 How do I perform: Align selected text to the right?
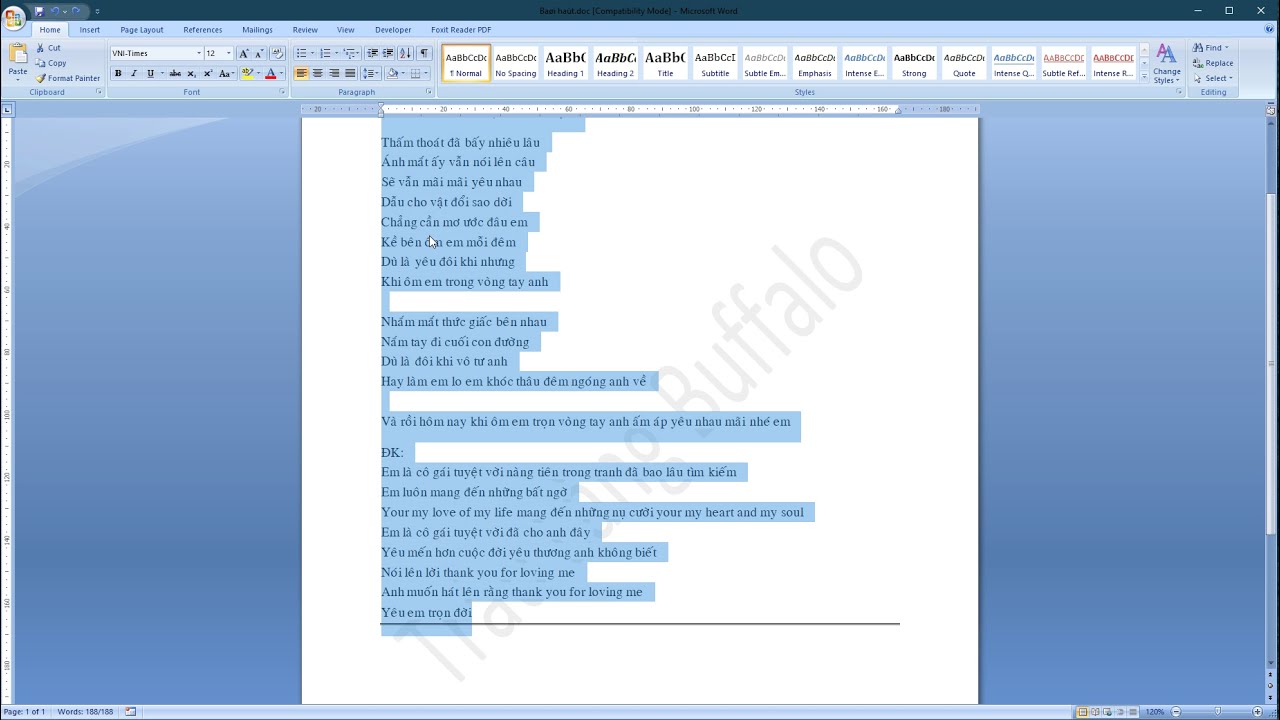tap(334, 74)
